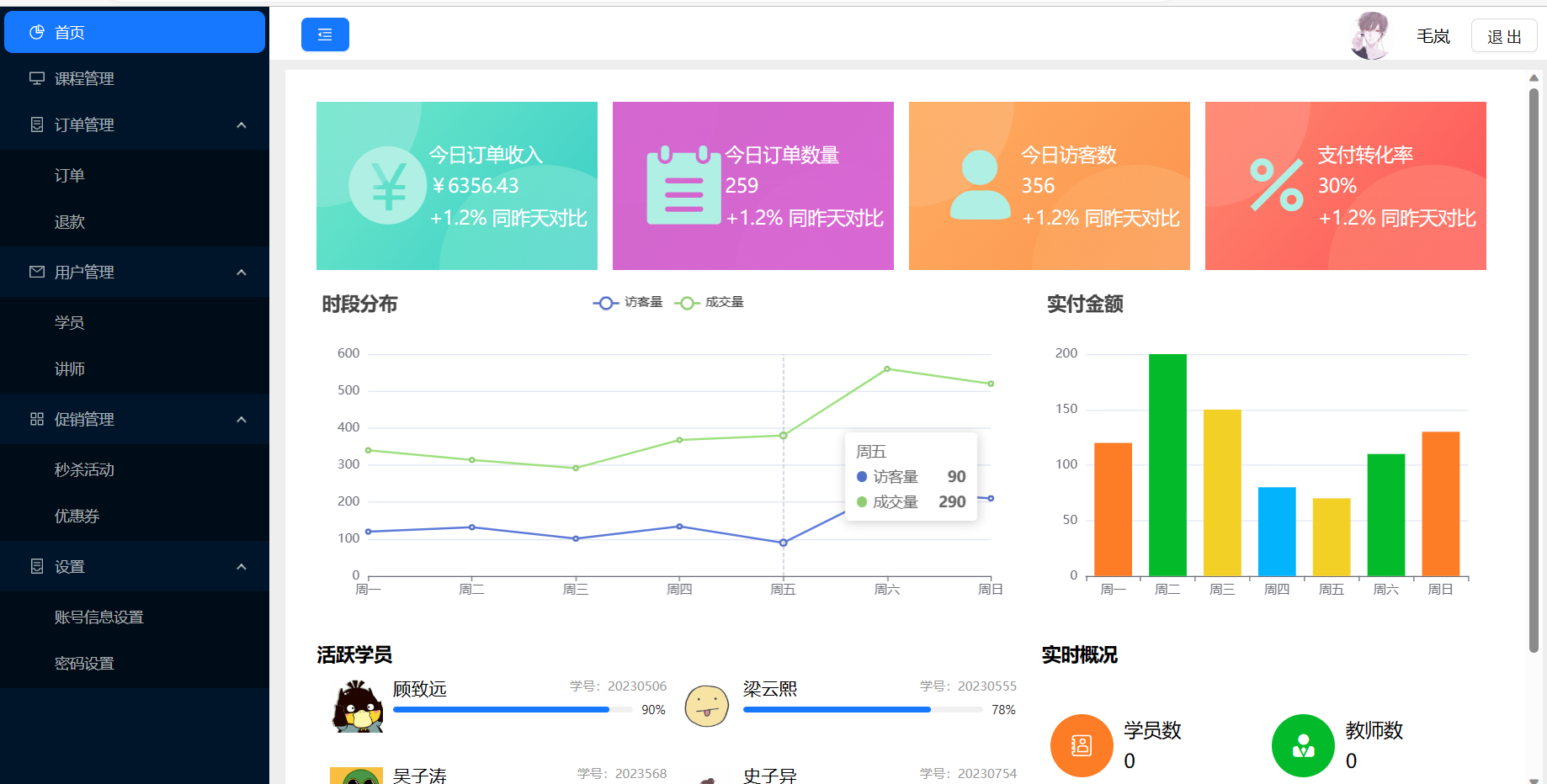Click 梁云熙's avatar image
This screenshot has height=784, width=1547.
click(x=707, y=706)
